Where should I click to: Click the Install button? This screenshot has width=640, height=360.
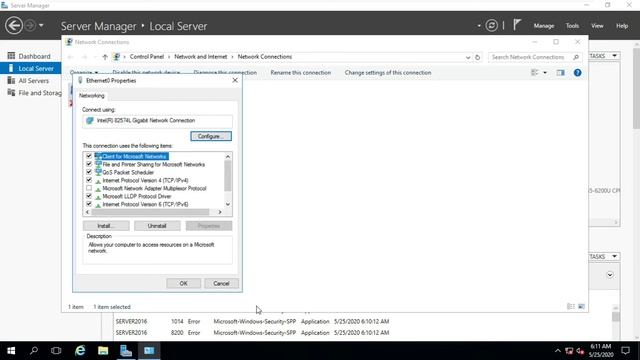click(106, 226)
